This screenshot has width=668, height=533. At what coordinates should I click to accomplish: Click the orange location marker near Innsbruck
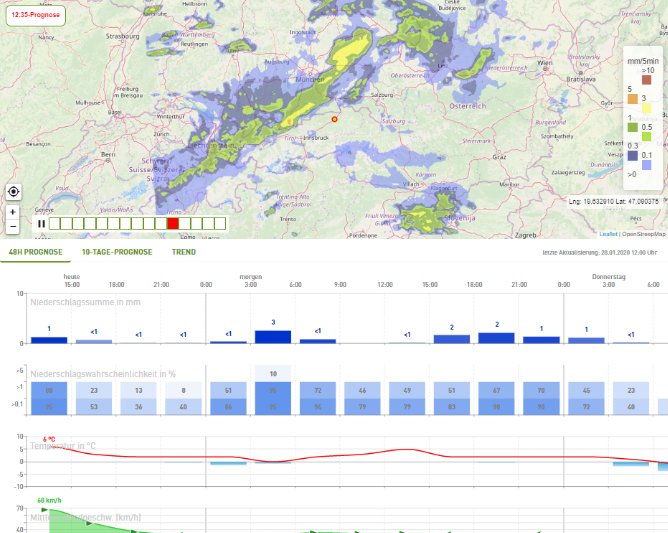335,118
